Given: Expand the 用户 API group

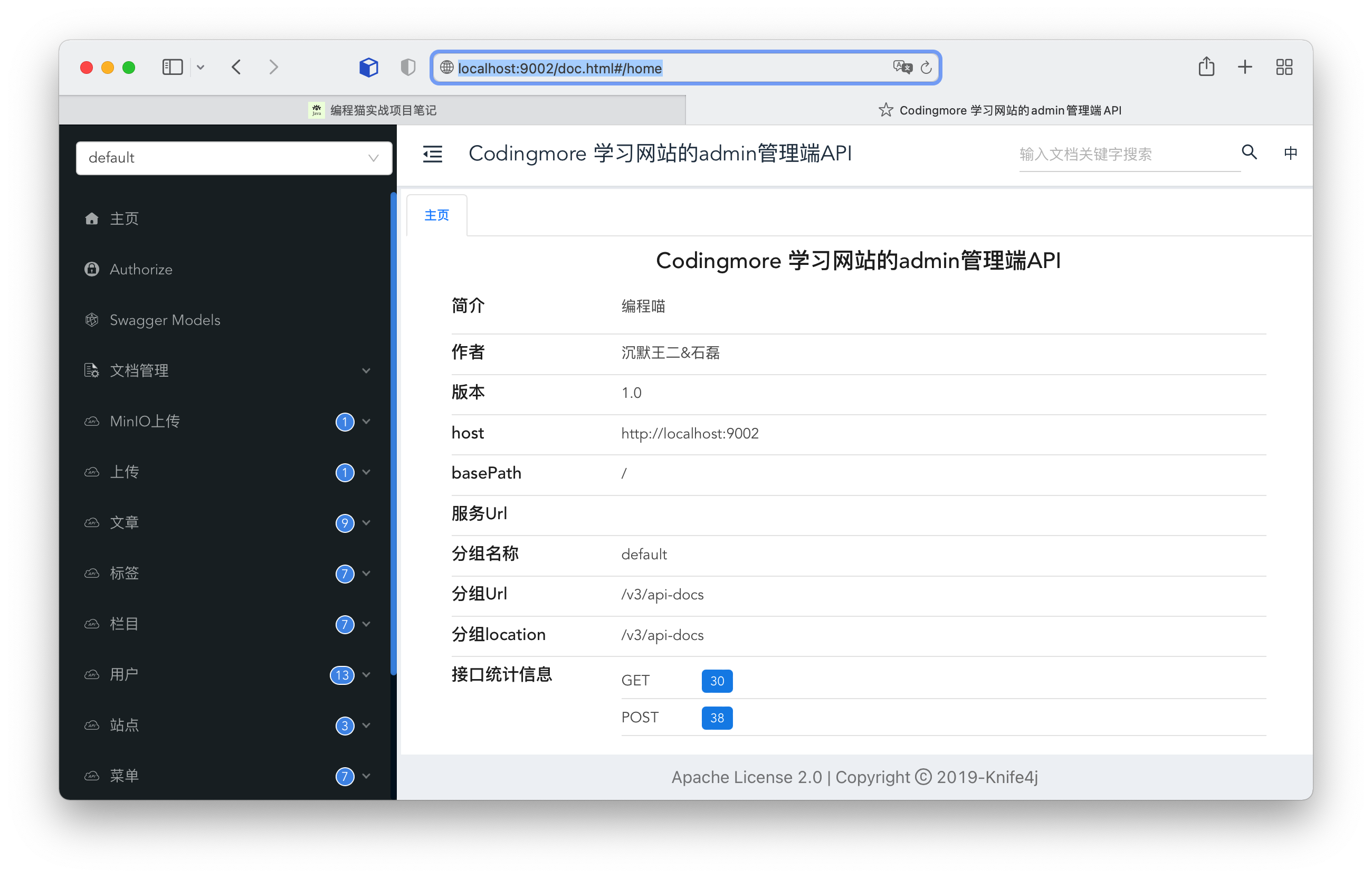Looking at the screenshot, I should point(228,674).
